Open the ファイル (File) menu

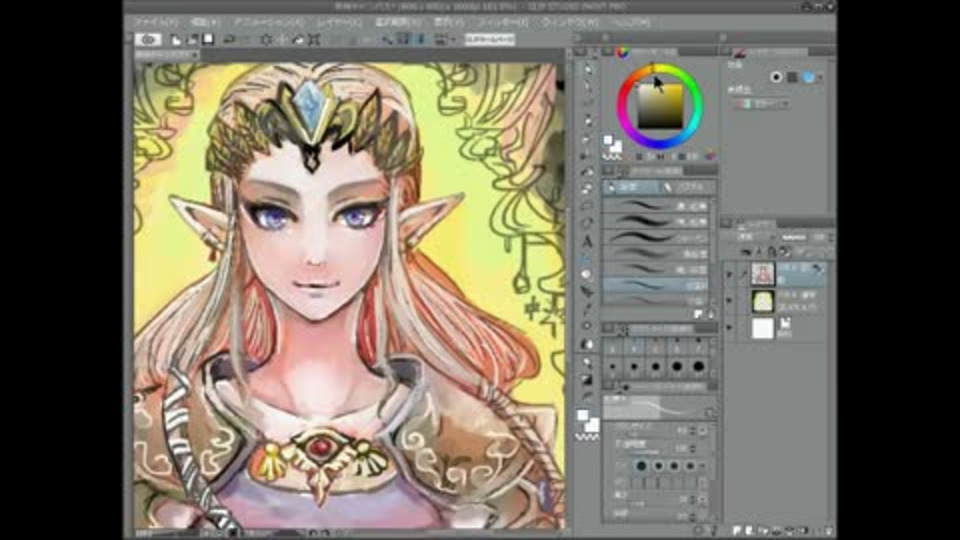[156, 22]
